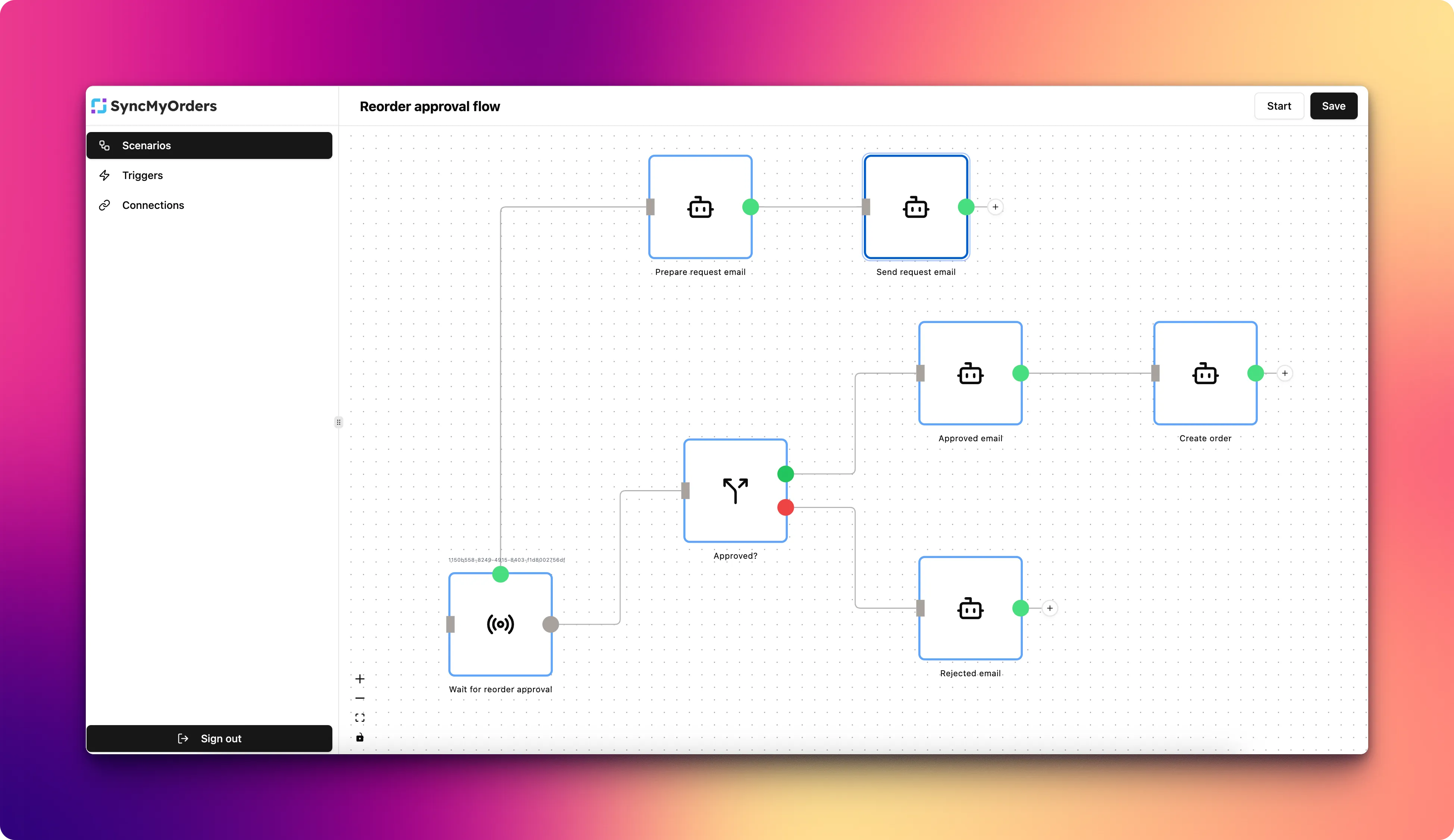Viewport: 1454px width, 840px height.
Task: Click the Start button
Action: point(1279,106)
